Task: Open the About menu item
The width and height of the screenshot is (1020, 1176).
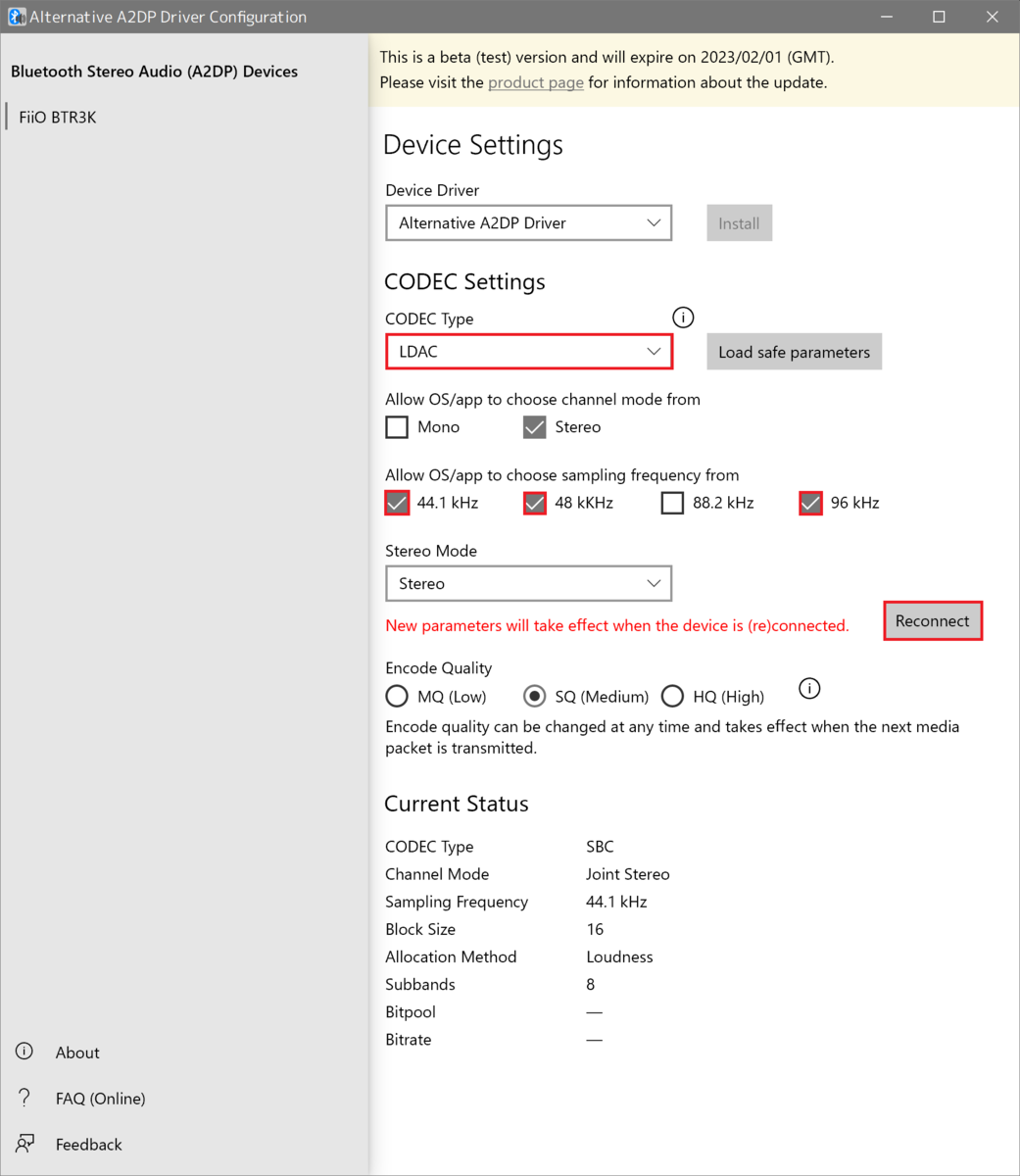Action: click(x=77, y=1053)
